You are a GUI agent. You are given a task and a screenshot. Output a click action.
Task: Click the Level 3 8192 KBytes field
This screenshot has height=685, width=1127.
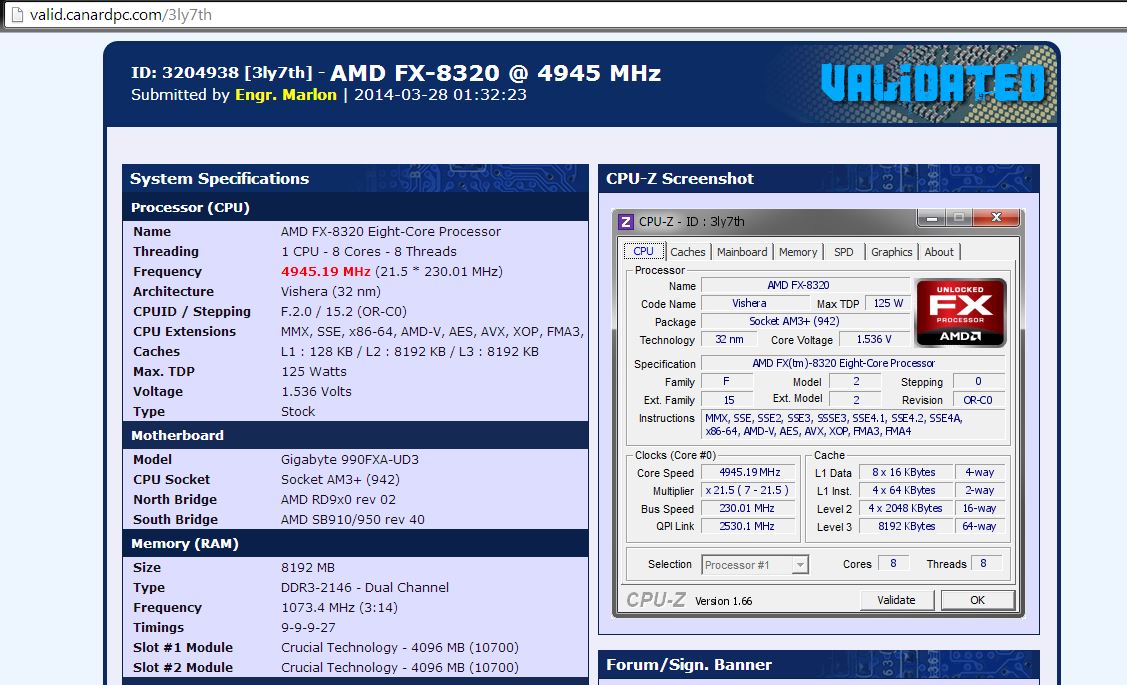(904, 526)
